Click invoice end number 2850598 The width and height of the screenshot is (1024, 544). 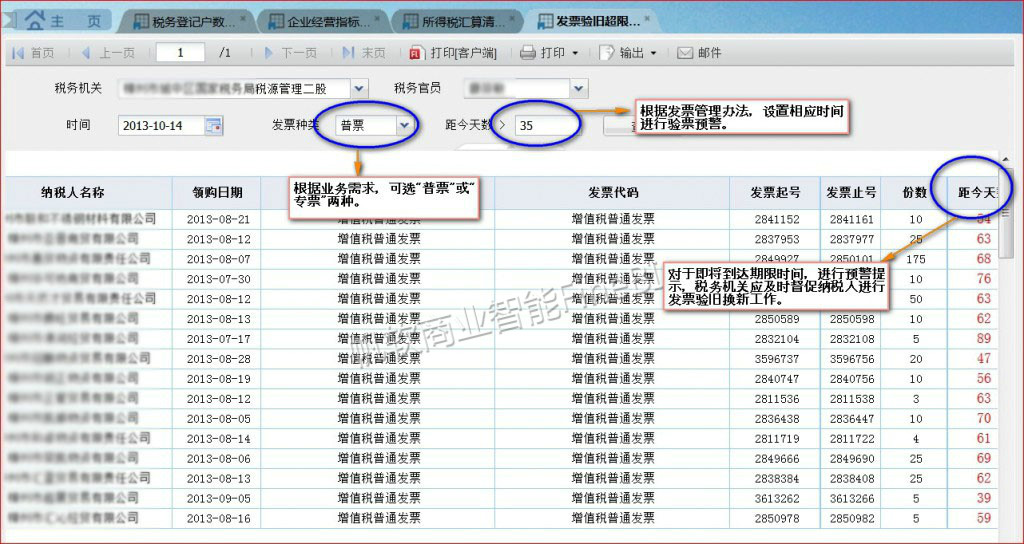pos(852,319)
